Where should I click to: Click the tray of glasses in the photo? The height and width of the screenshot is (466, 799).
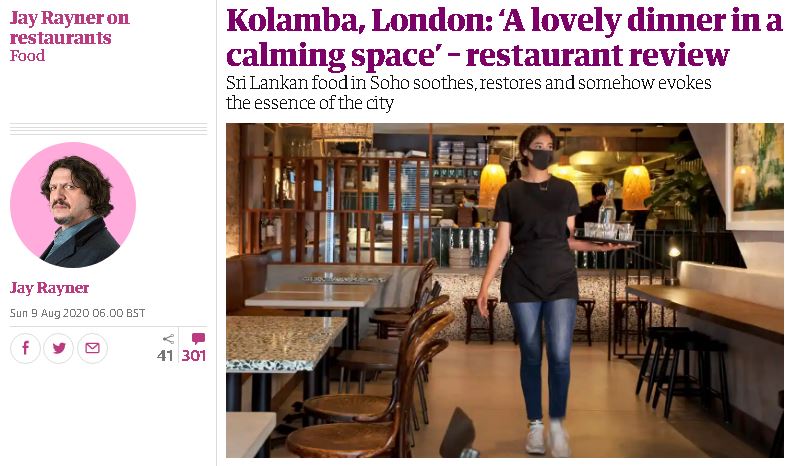pyautogui.click(x=606, y=236)
